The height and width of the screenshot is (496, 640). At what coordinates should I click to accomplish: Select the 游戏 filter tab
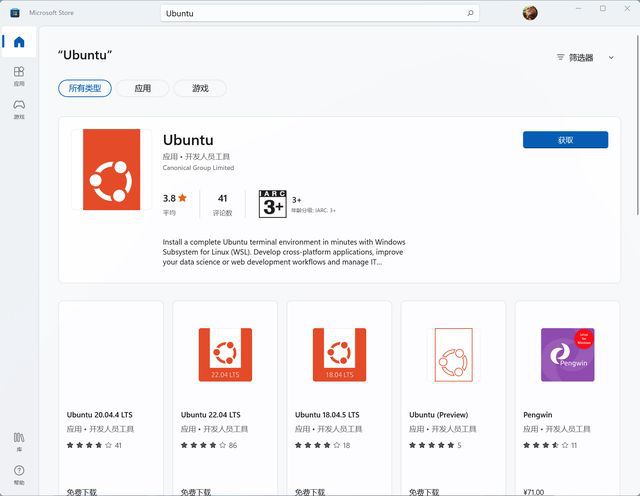click(199, 89)
